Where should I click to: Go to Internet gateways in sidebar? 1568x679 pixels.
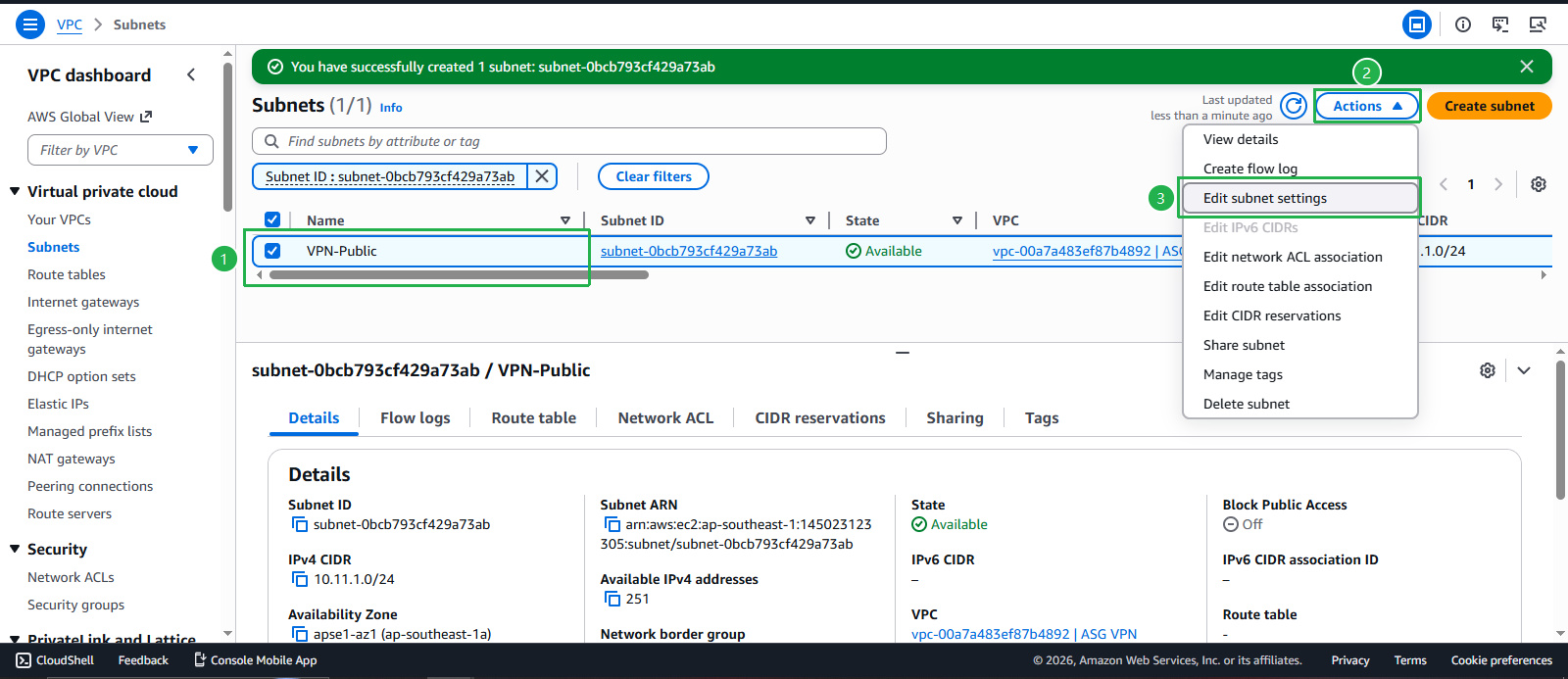pos(83,302)
